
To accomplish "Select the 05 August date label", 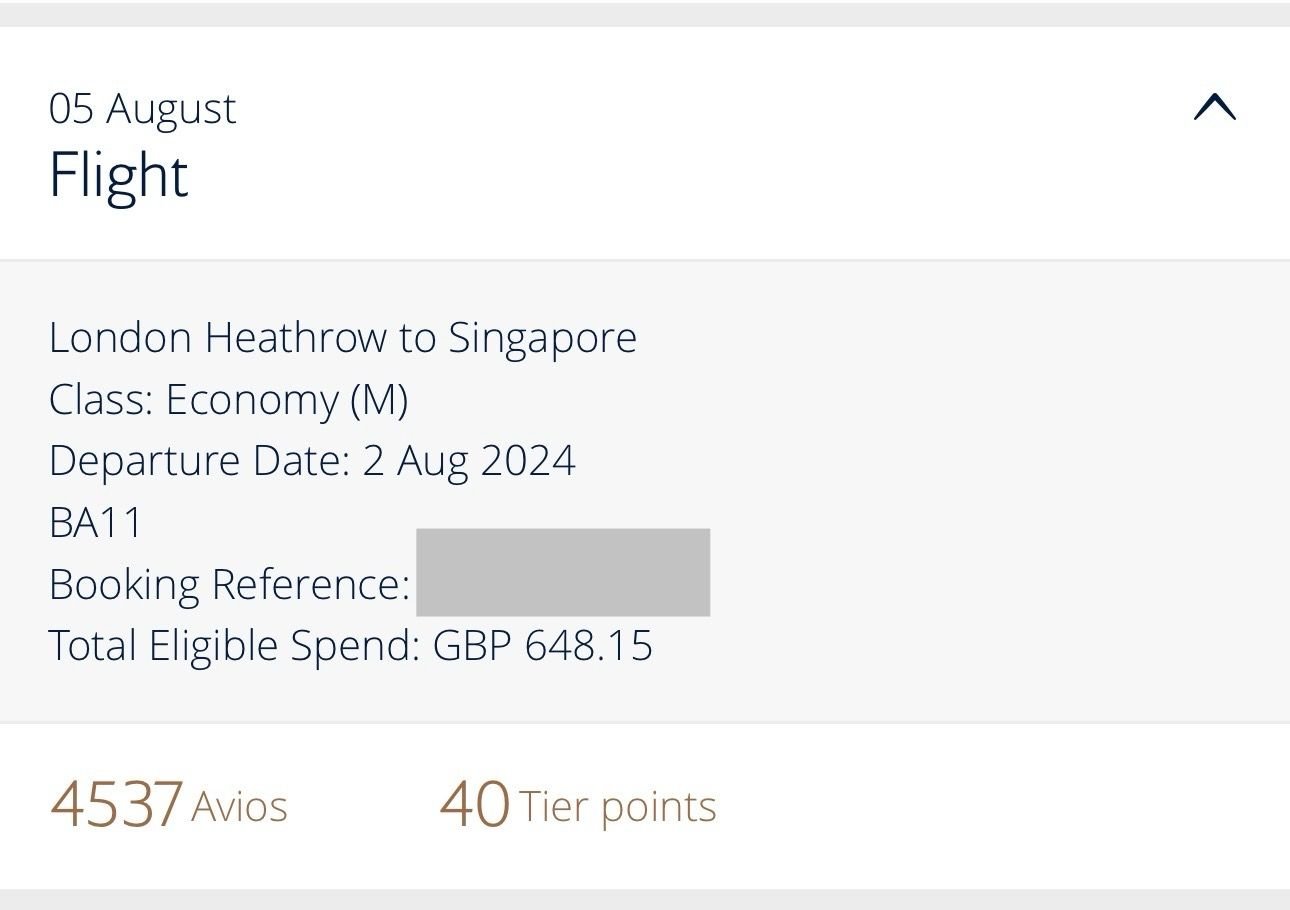I will [x=143, y=108].
